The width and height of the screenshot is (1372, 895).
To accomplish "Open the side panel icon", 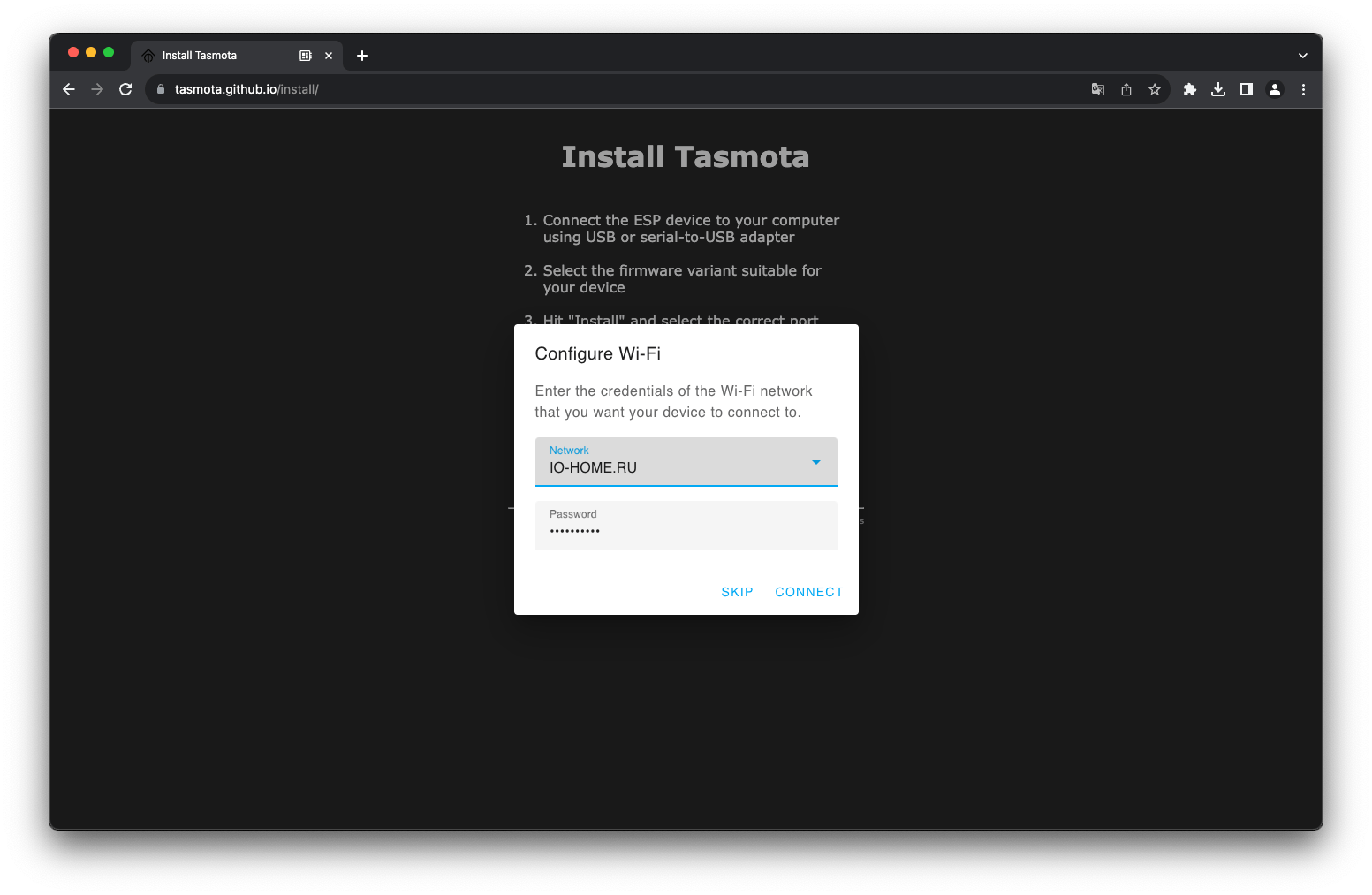I will pos(1246,89).
